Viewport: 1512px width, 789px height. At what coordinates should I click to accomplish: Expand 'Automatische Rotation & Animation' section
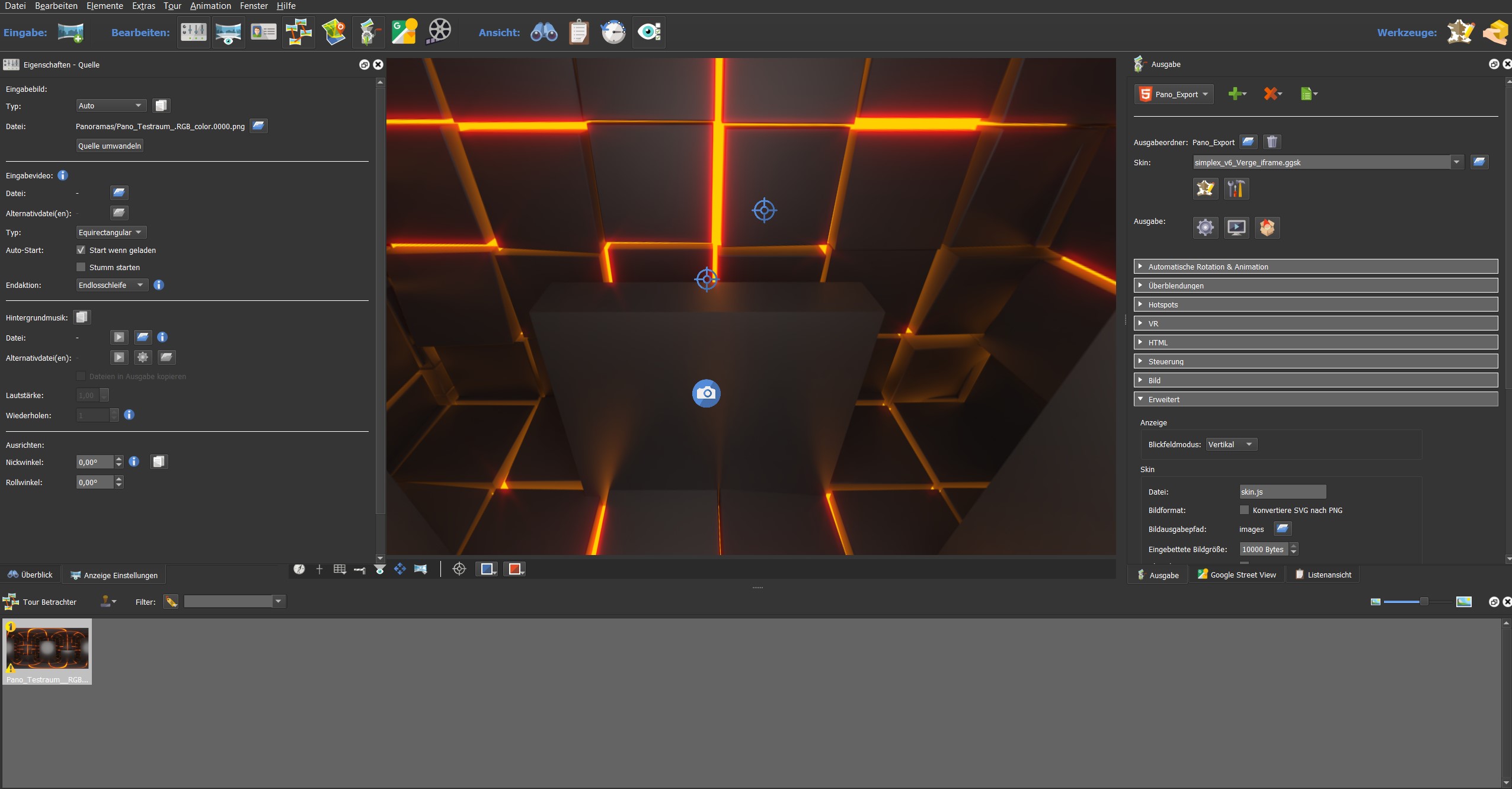click(x=1316, y=267)
